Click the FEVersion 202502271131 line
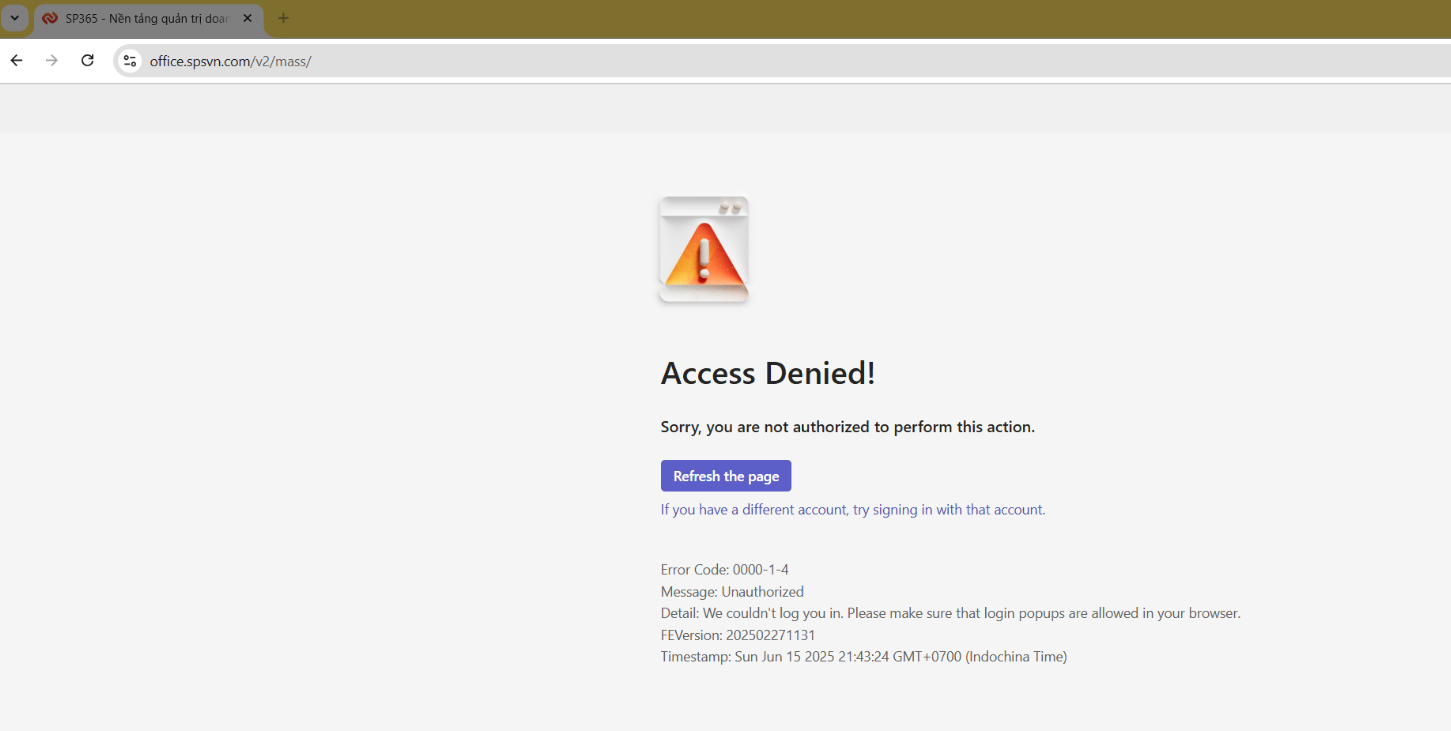1451x731 pixels. point(738,636)
